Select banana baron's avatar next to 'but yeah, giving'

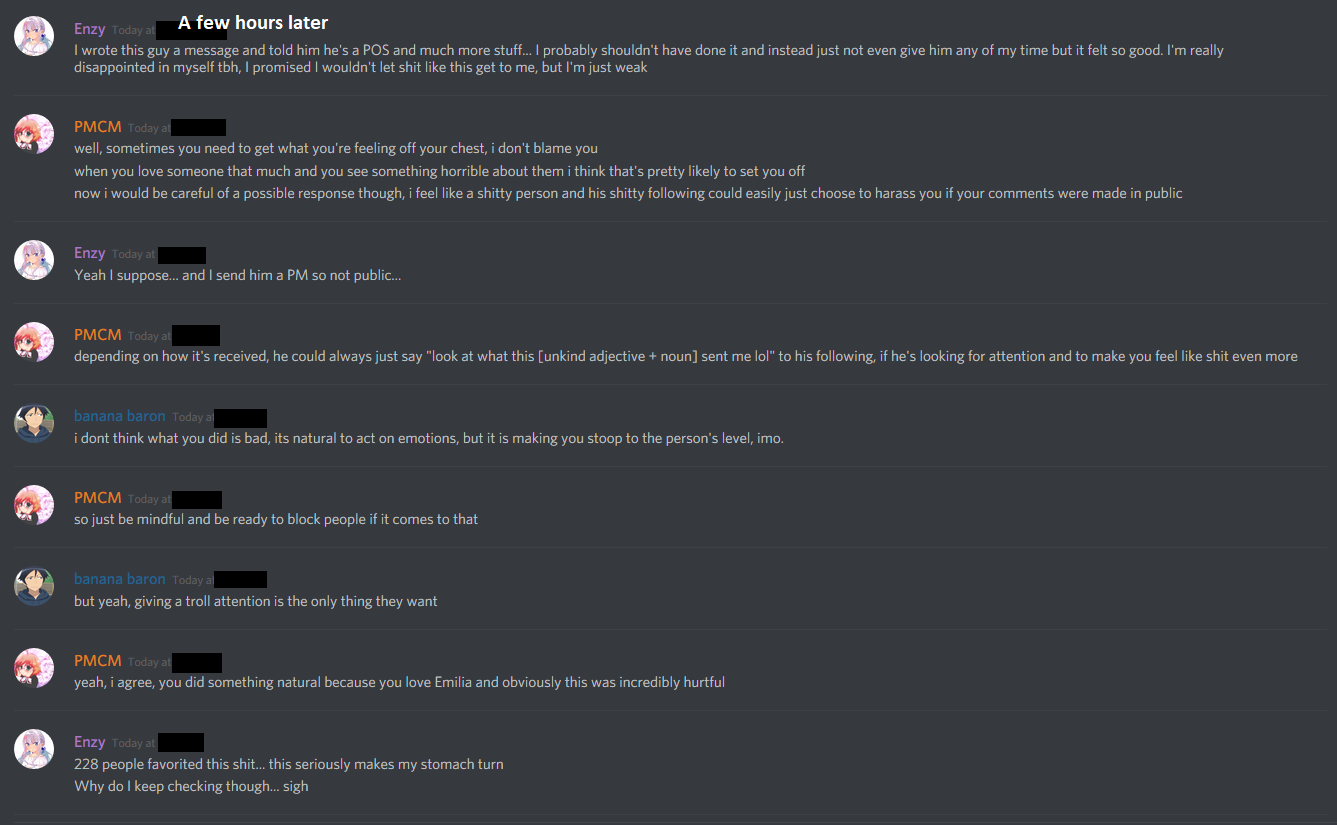click(33, 586)
